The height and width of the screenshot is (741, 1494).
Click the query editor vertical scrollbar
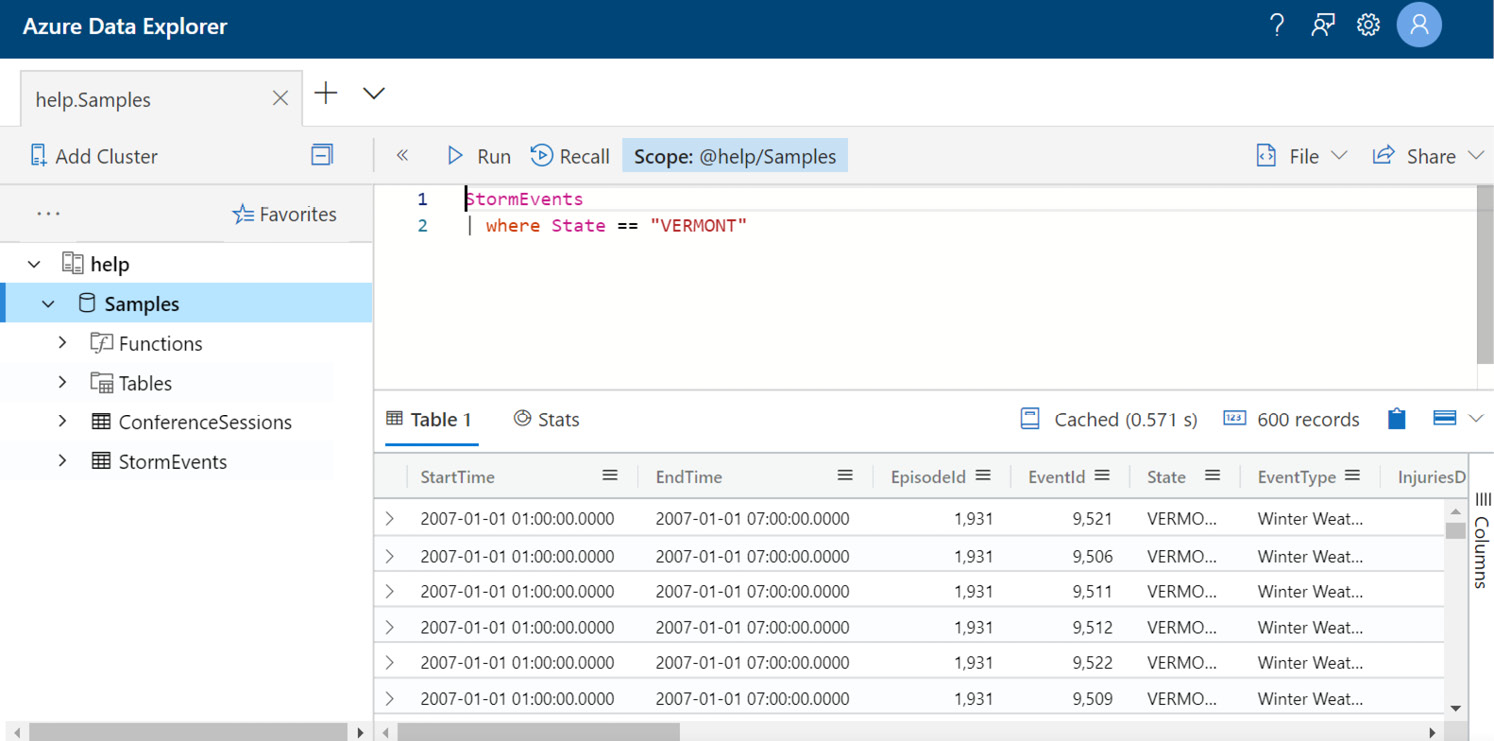pyautogui.click(x=1485, y=275)
